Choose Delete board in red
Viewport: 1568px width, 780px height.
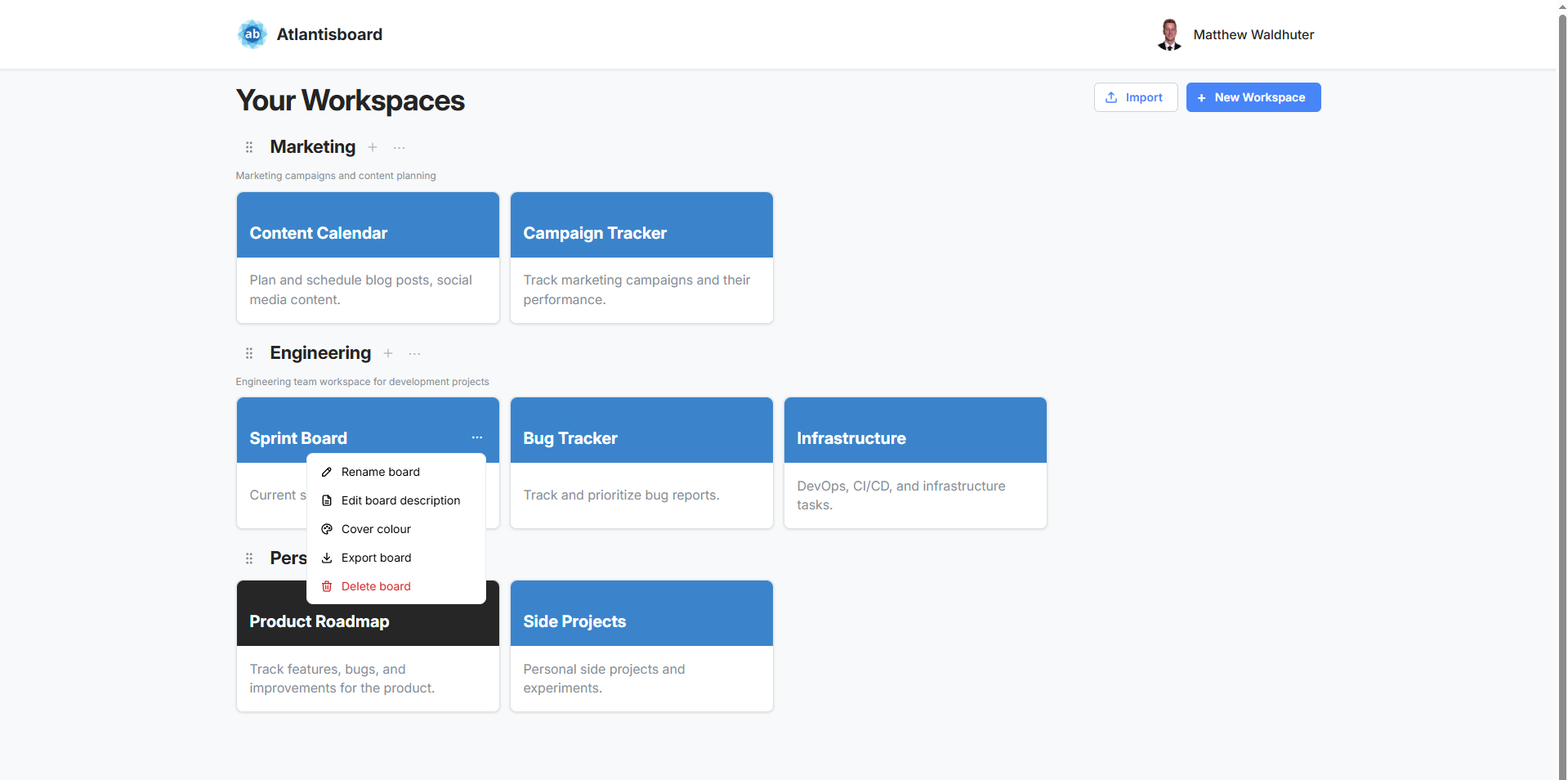pos(396,586)
